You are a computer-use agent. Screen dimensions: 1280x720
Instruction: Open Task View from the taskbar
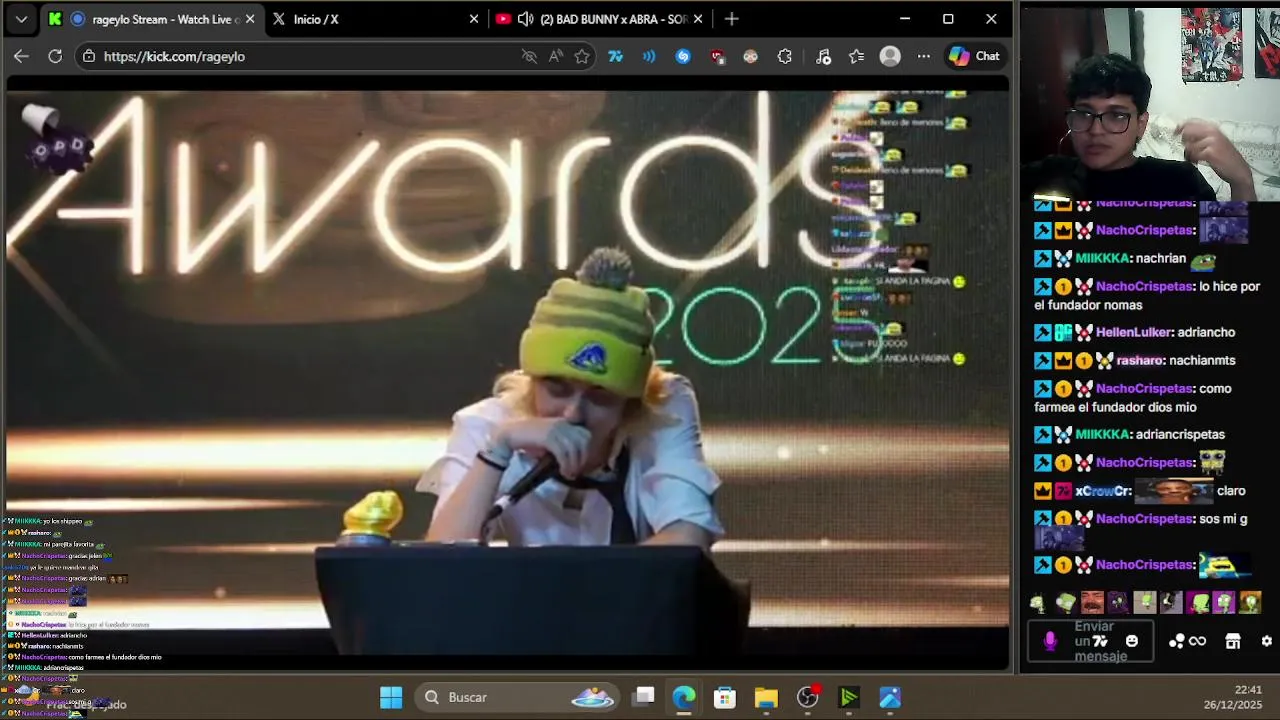[x=644, y=697]
